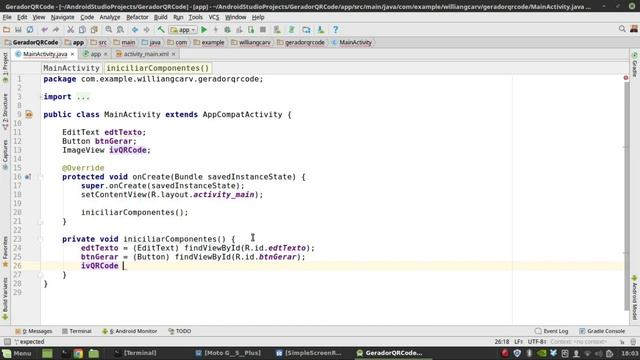Open the Navigate menu

coord(62,17)
